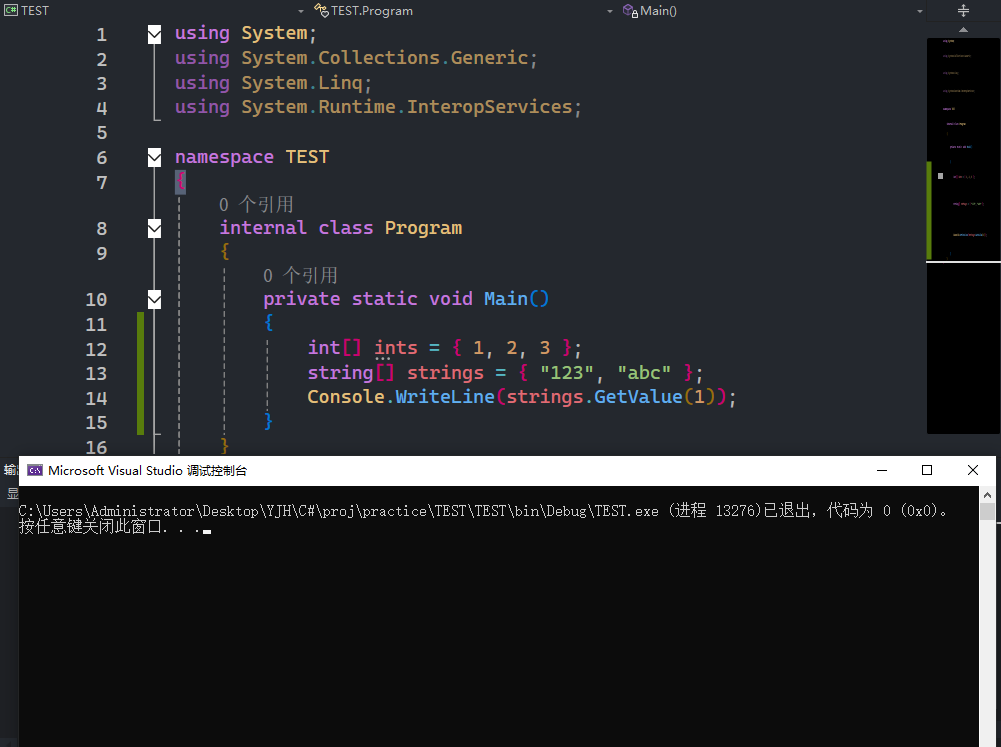Click the reference count above Main method
The width and height of the screenshot is (1001, 747).
click(x=300, y=275)
